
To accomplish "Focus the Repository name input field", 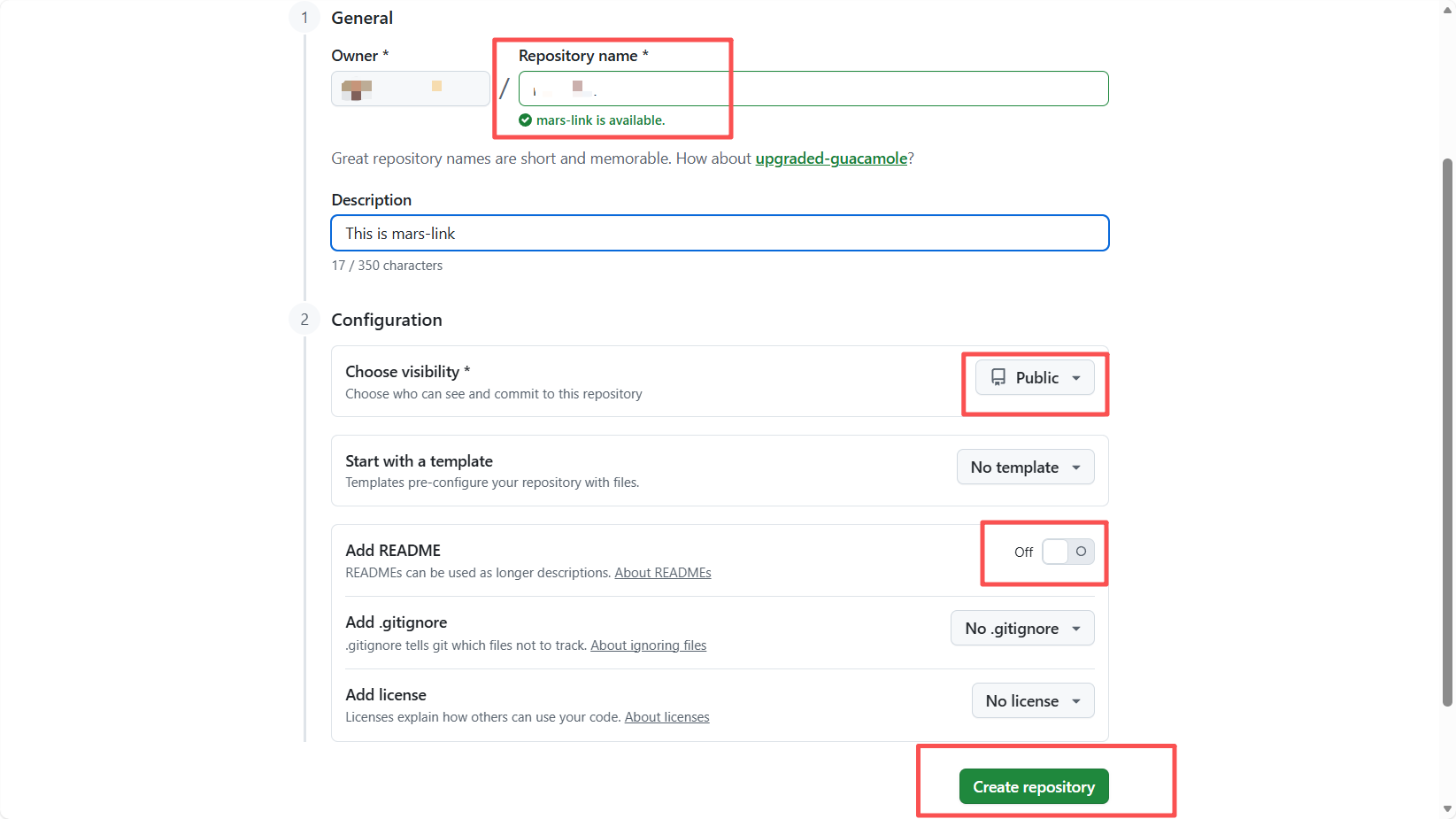I will pyautogui.click(x=813, y=89).
